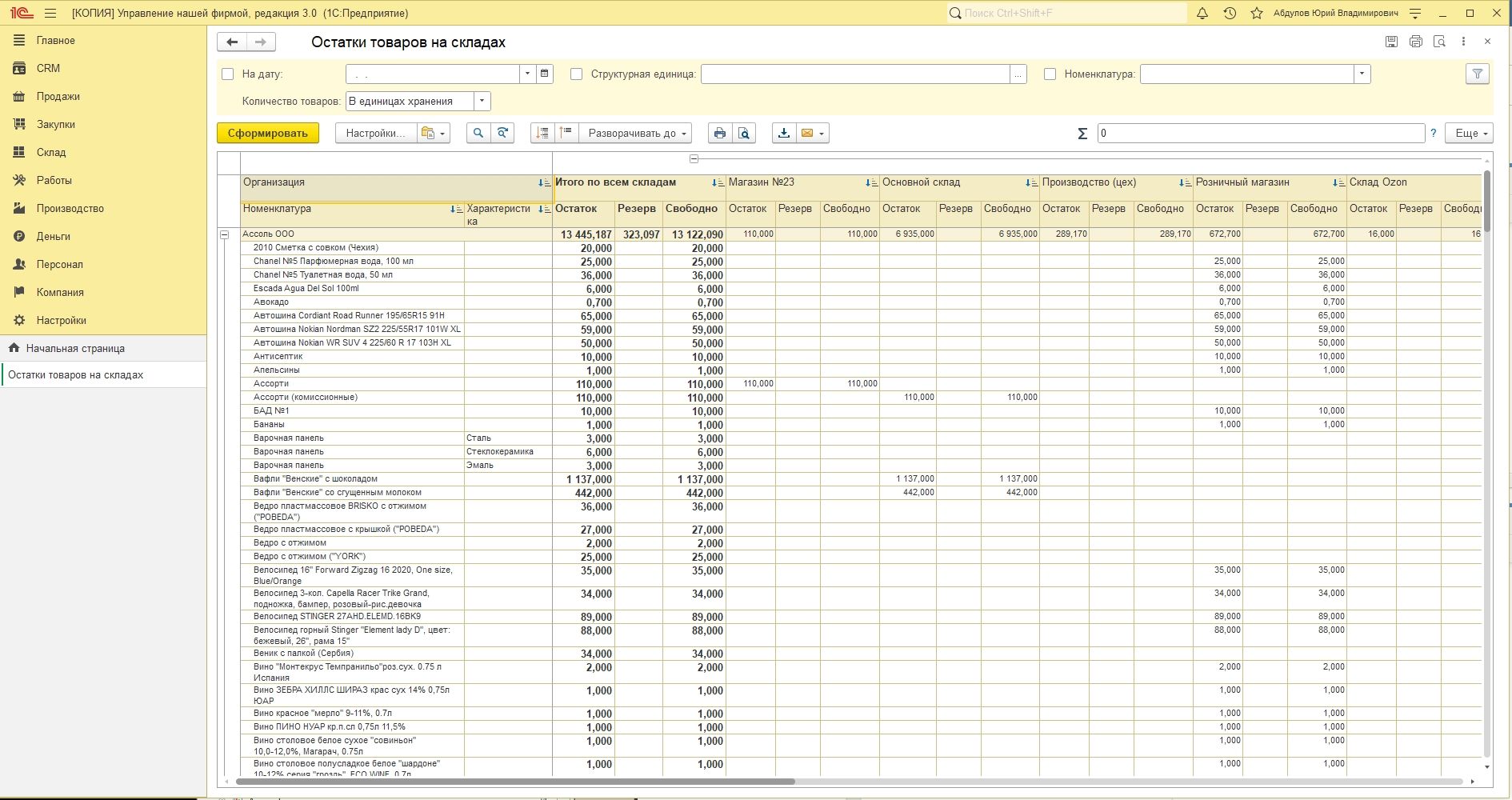Viewport: 1512px width, 800px height.
Task: Enable the На дату checkbox
Action: [228, 74]
